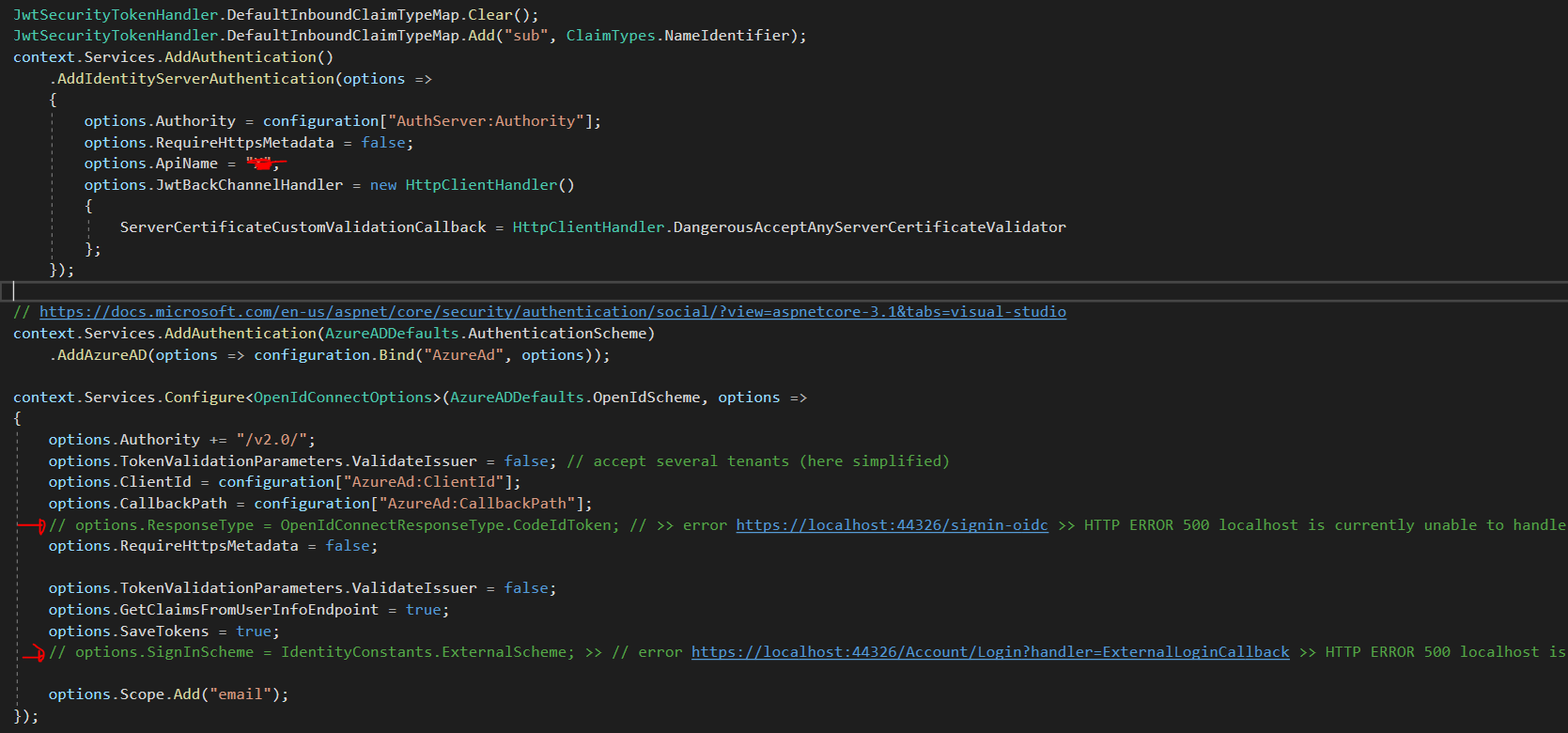This screenshot has width=1568, height=733.
Task: Click the "AuthServer:Authority" string
Action: [485, 121]
